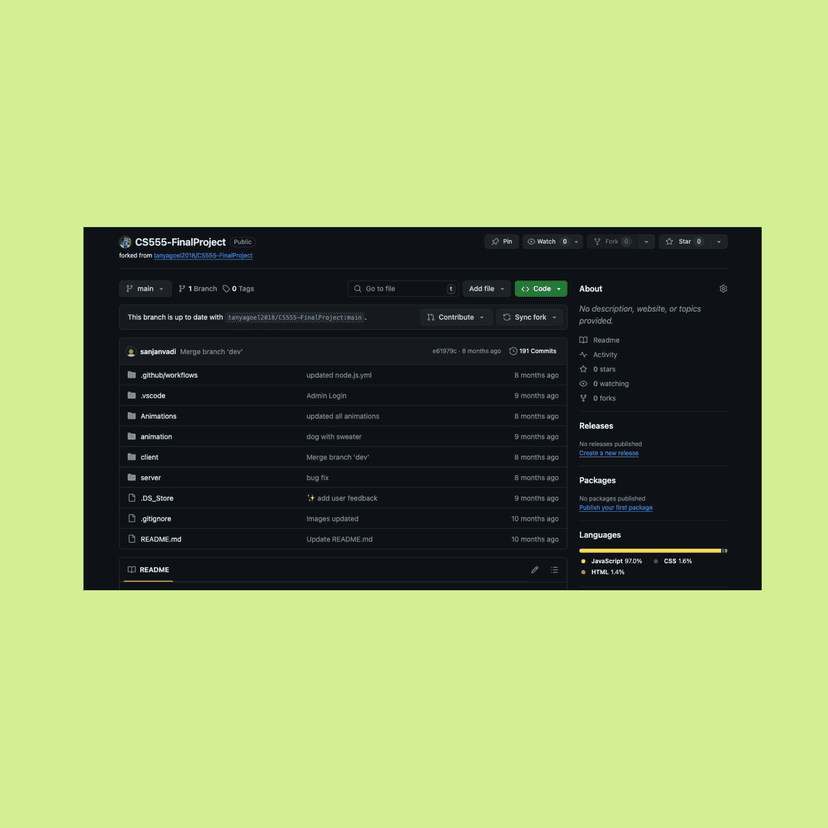
Task: View the 1 Branch link
Action: [x=198, y=288]
